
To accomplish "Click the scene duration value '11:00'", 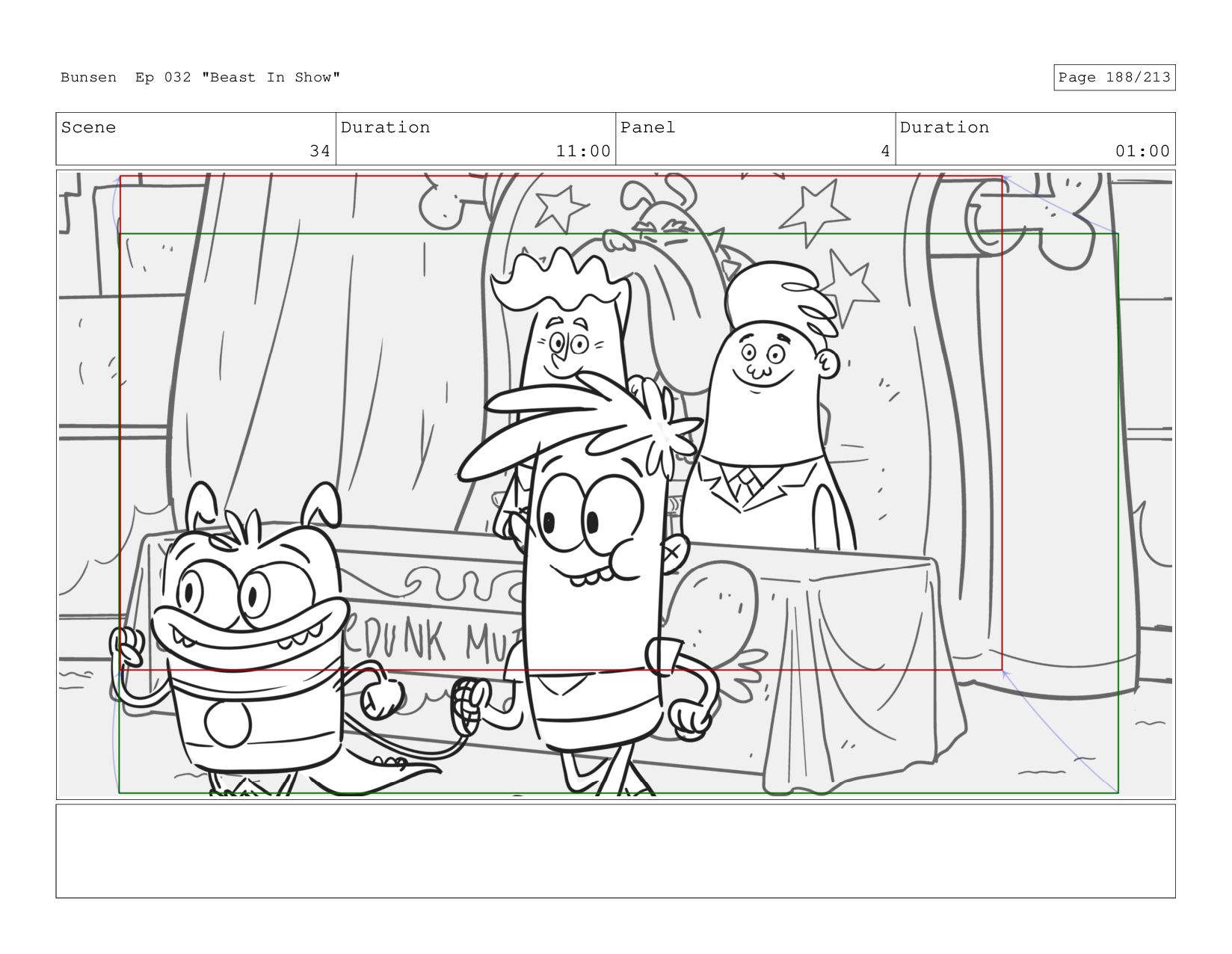I will coord(583,151).
